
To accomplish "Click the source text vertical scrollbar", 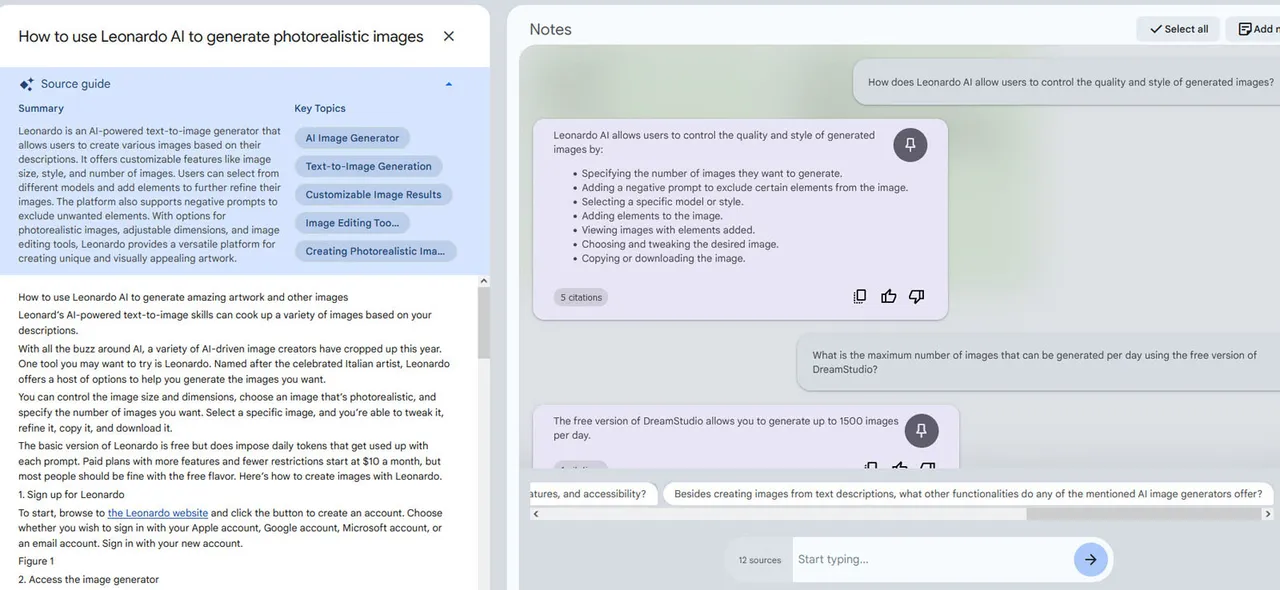I will 484,325.
